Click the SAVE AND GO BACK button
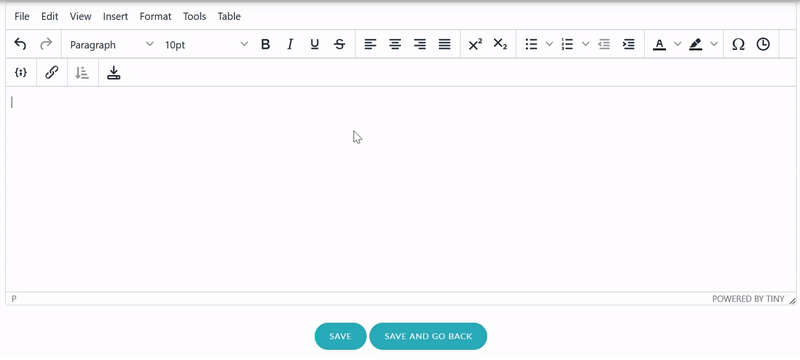 pos(428,336)
